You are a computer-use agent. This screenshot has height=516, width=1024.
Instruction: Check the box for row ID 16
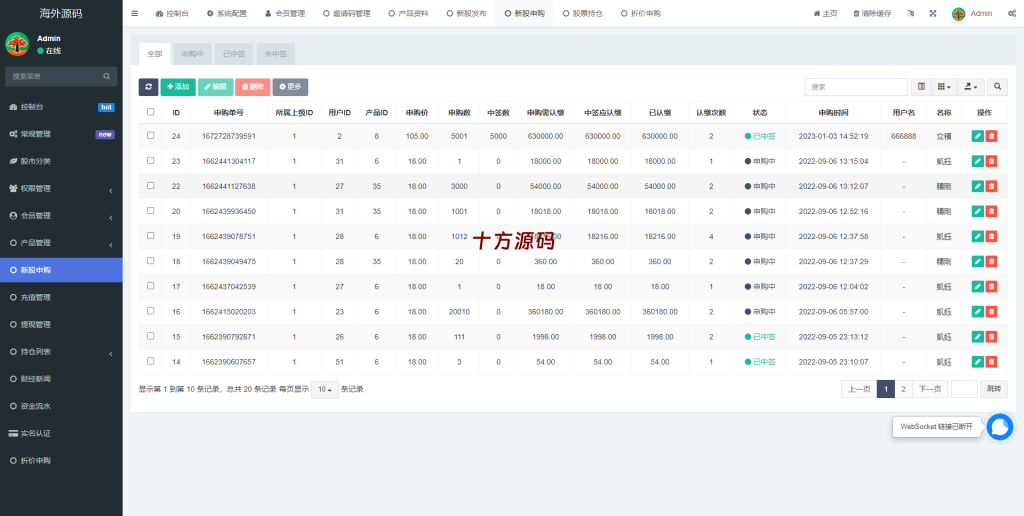click(151, 310)
